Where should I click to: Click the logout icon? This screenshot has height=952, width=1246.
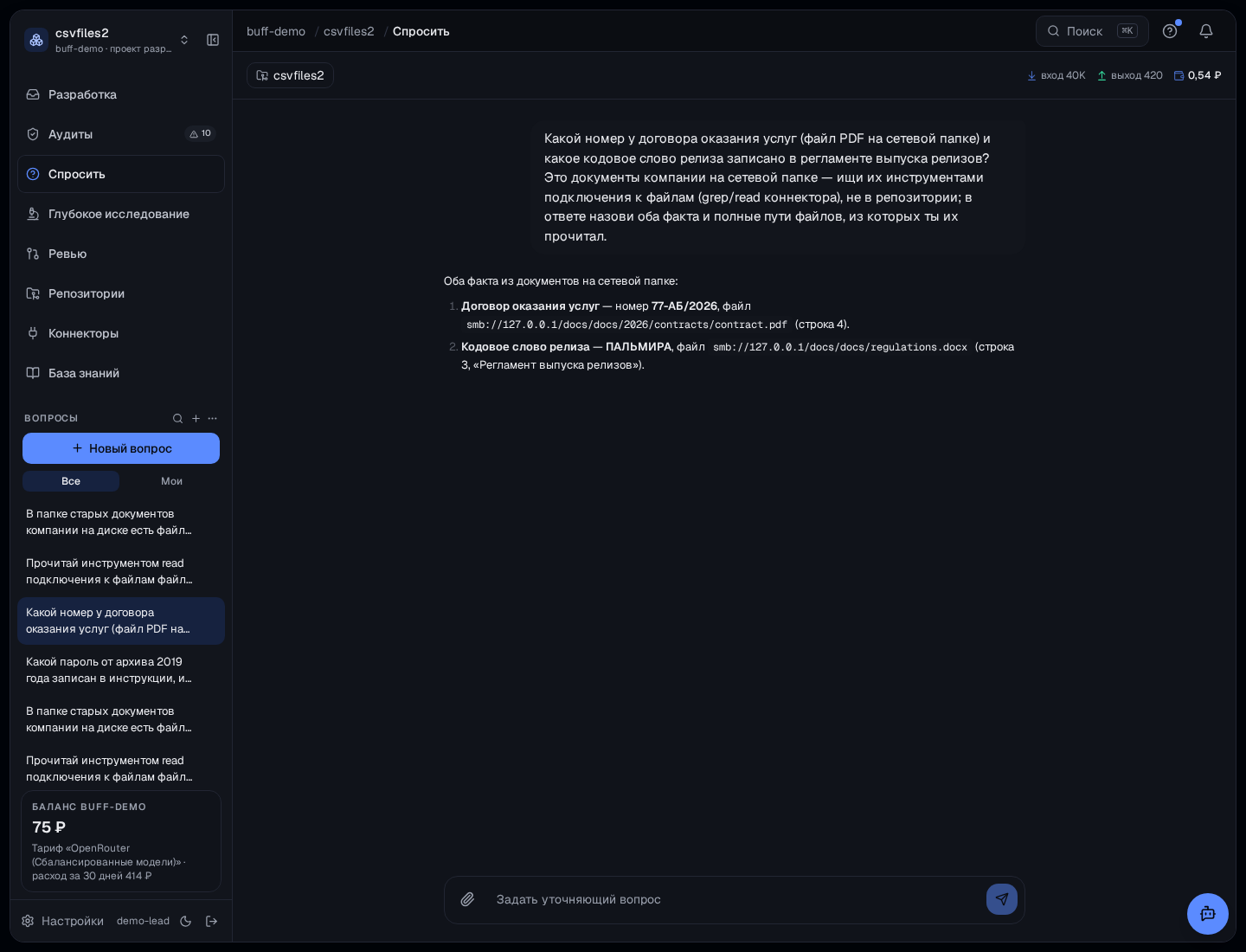click(x=211, y=921)
